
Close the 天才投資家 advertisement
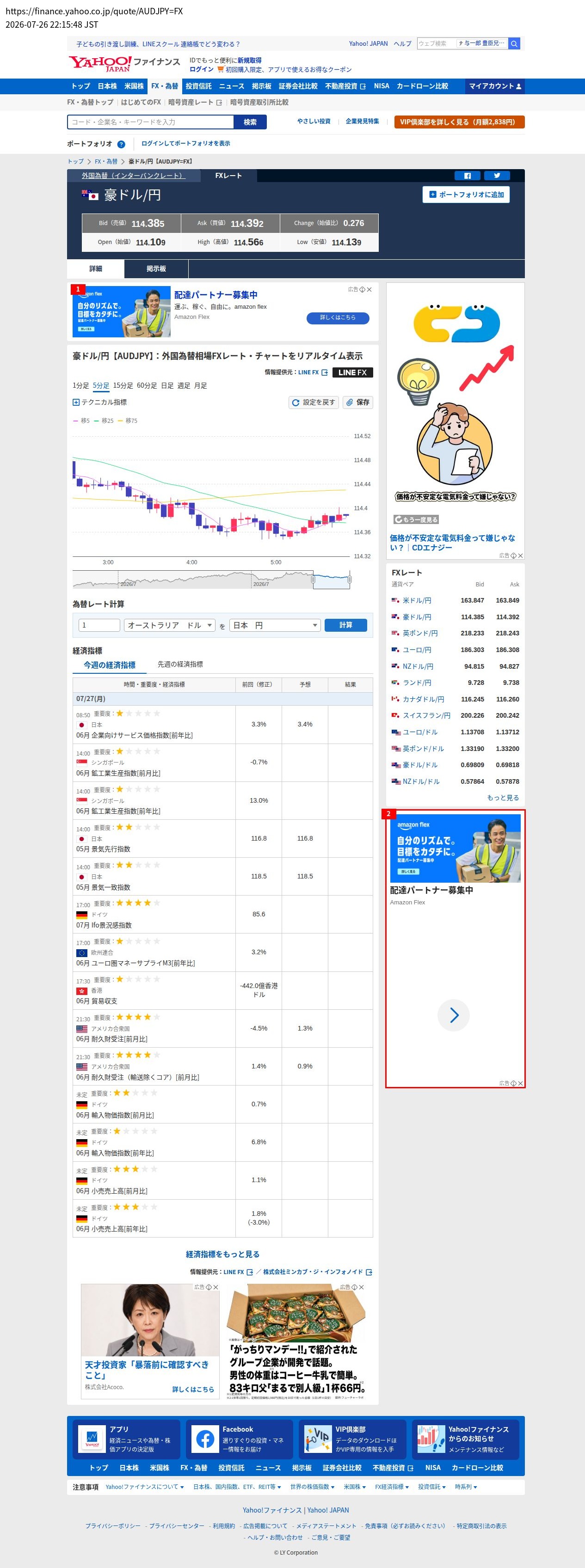pos(216,1287)
